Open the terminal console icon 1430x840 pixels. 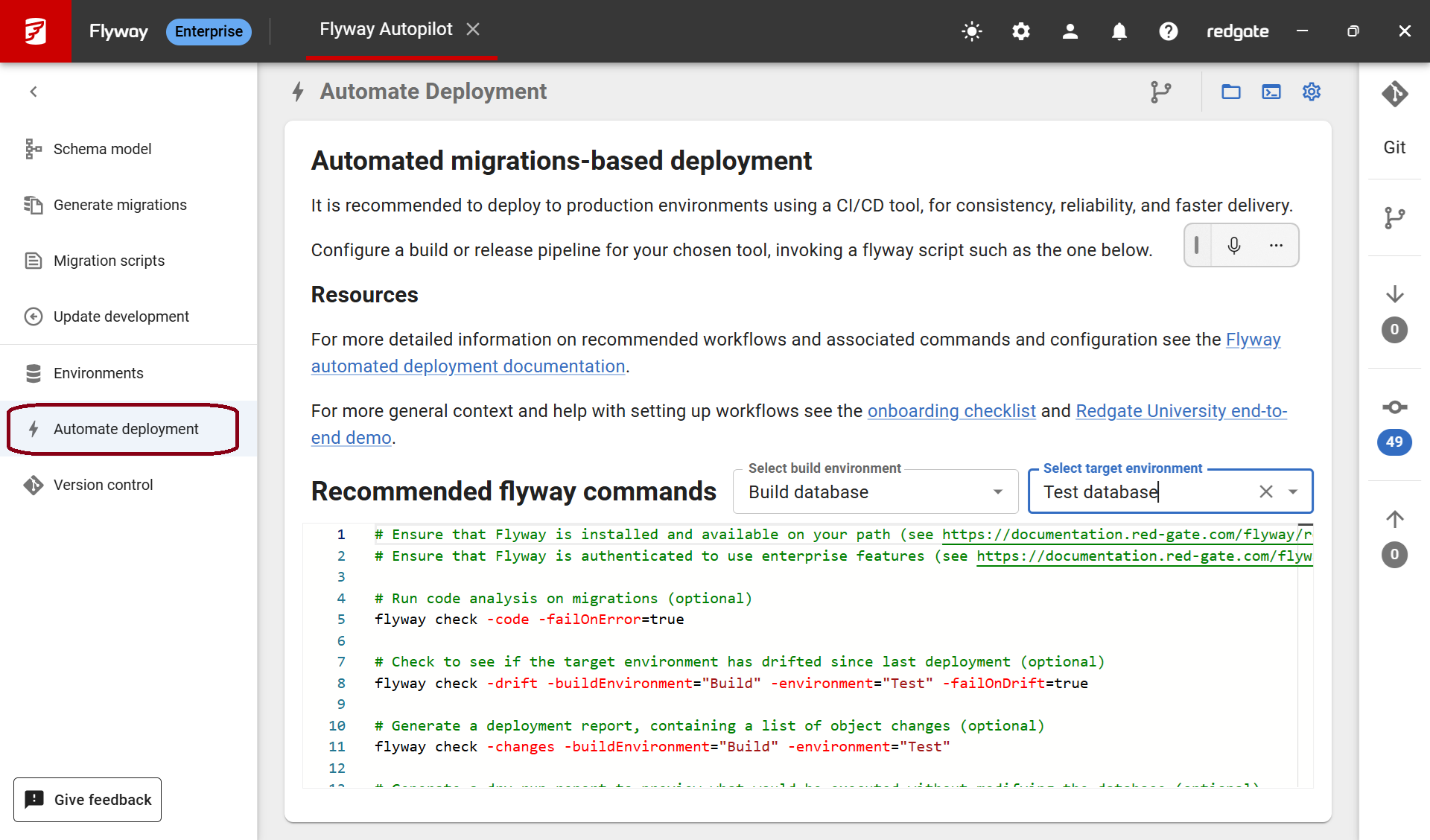1271,92
